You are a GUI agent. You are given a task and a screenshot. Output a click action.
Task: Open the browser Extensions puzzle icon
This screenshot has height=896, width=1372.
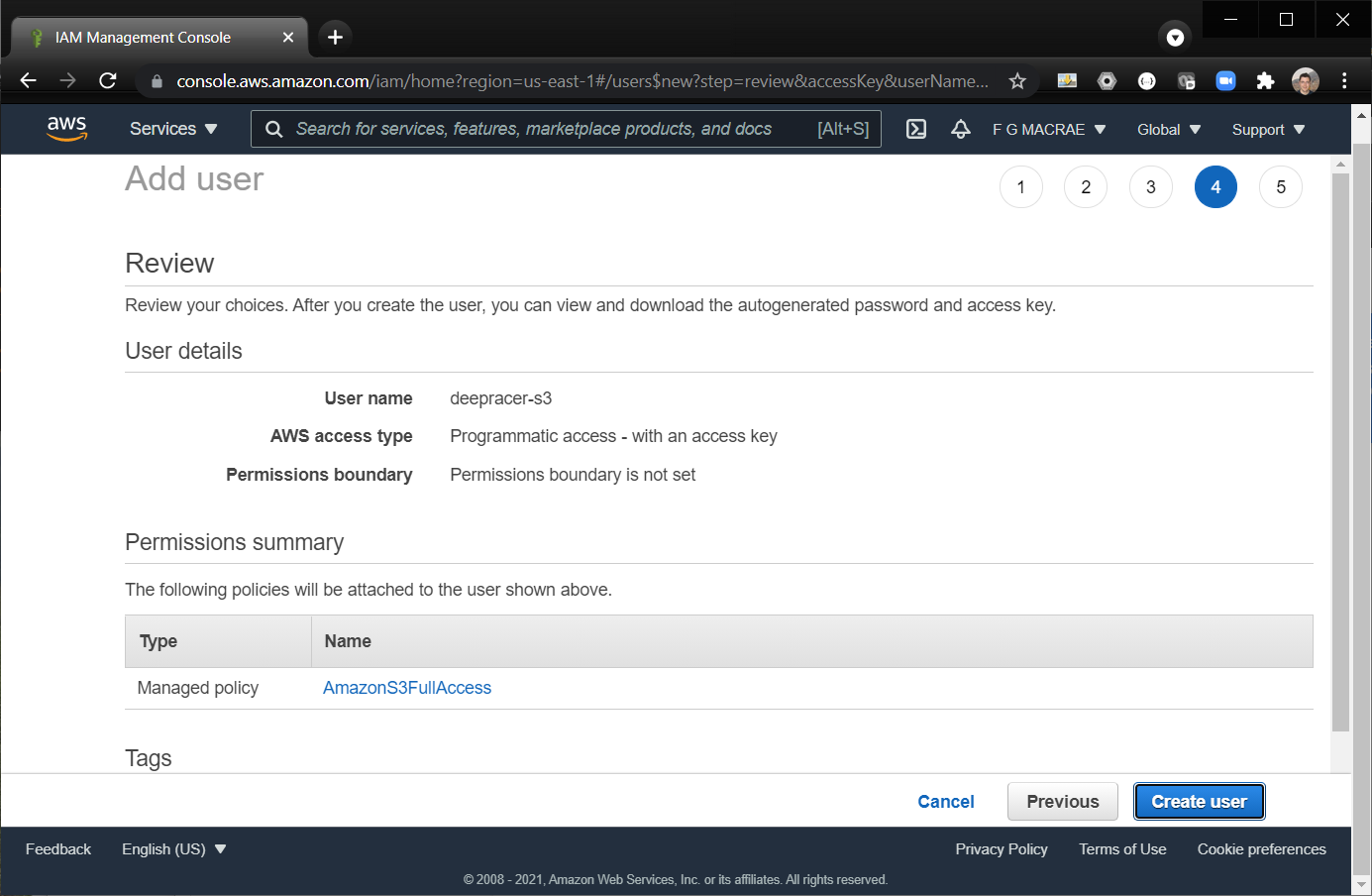pos(1265,81)
